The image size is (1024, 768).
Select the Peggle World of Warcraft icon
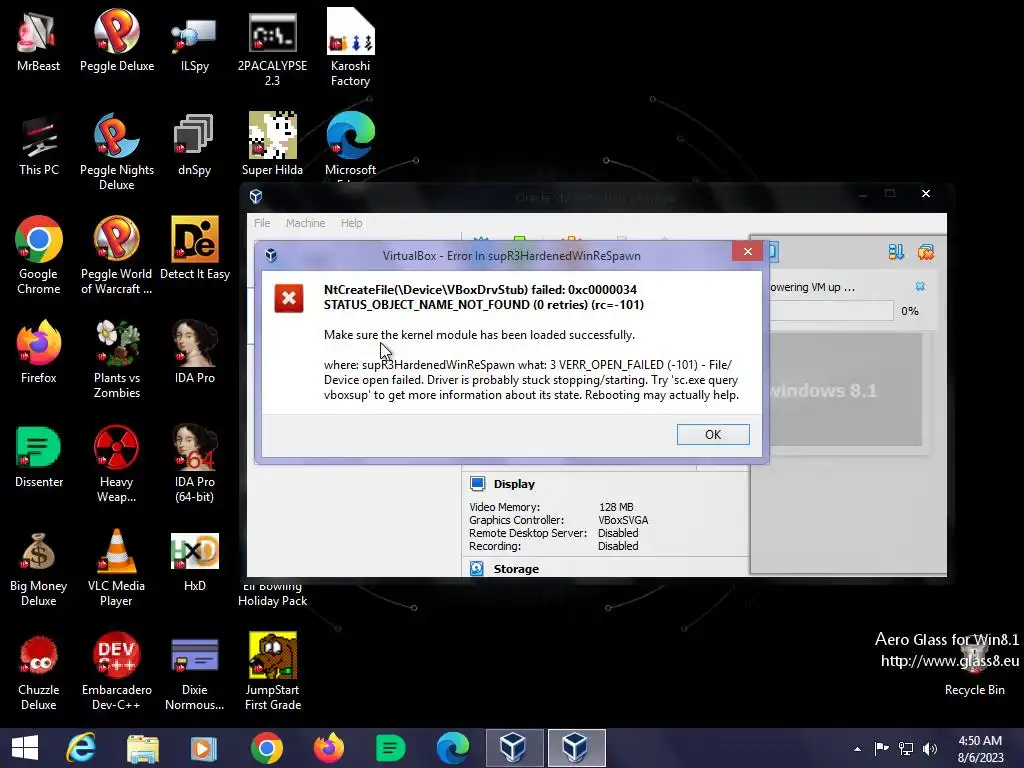[117, 256]
